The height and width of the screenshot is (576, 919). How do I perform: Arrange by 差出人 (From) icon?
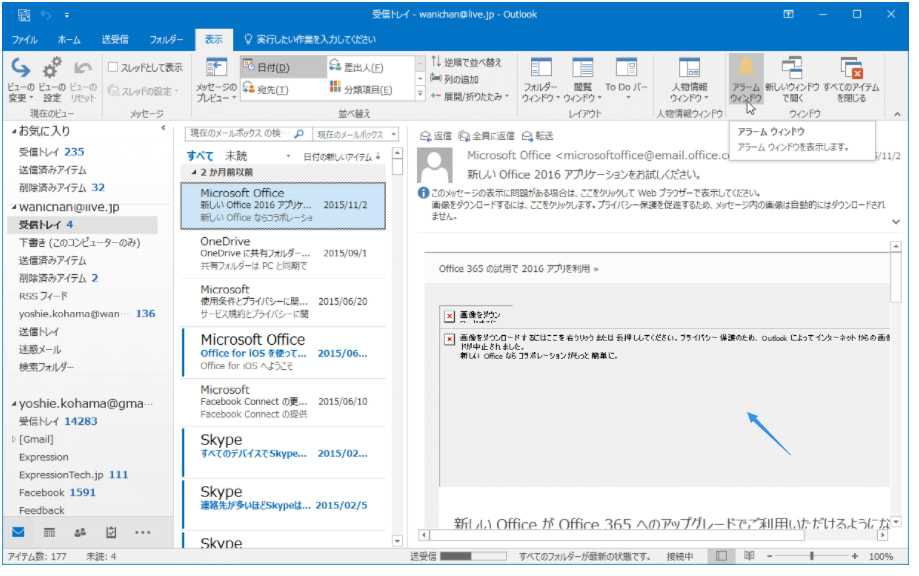tap(335, 66)
